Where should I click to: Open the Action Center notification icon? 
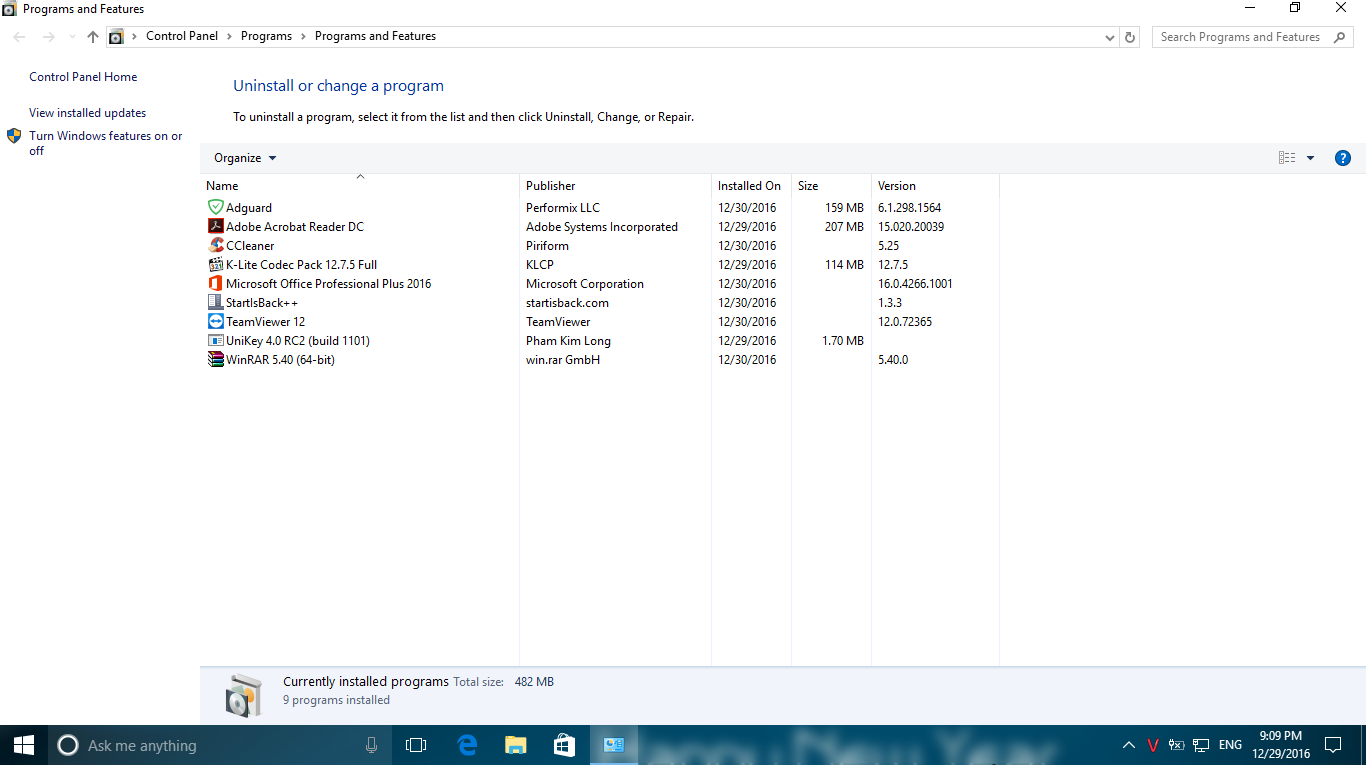click(1333, 745)
